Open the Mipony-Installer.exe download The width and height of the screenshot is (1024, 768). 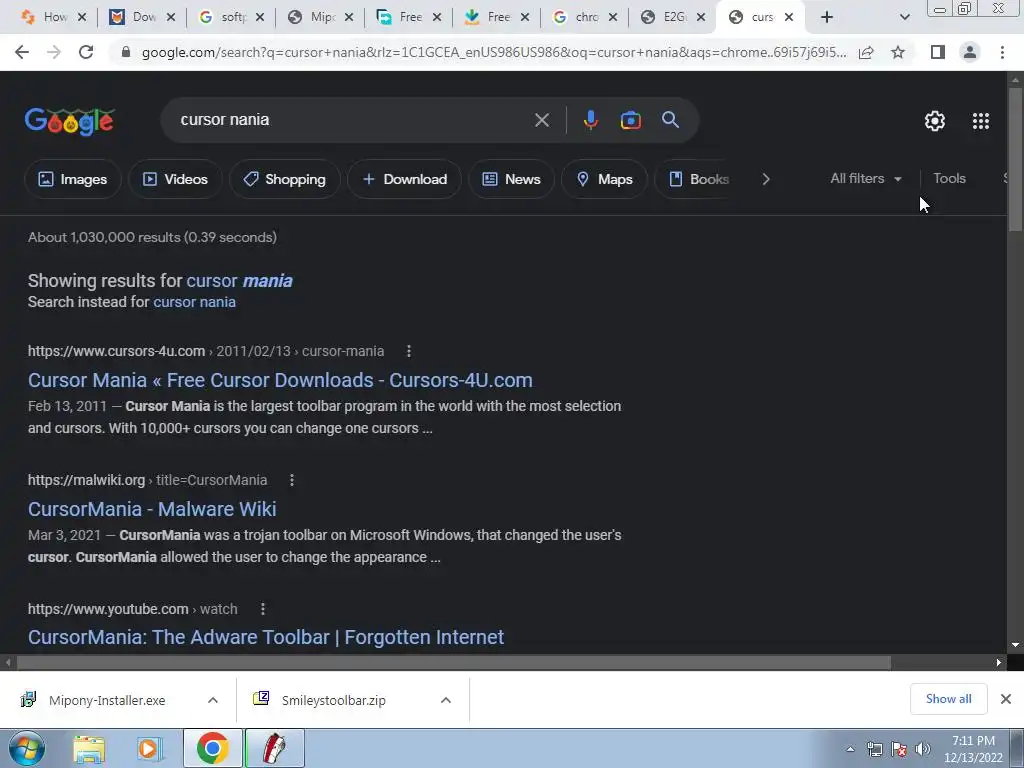(x=106, y=700)
